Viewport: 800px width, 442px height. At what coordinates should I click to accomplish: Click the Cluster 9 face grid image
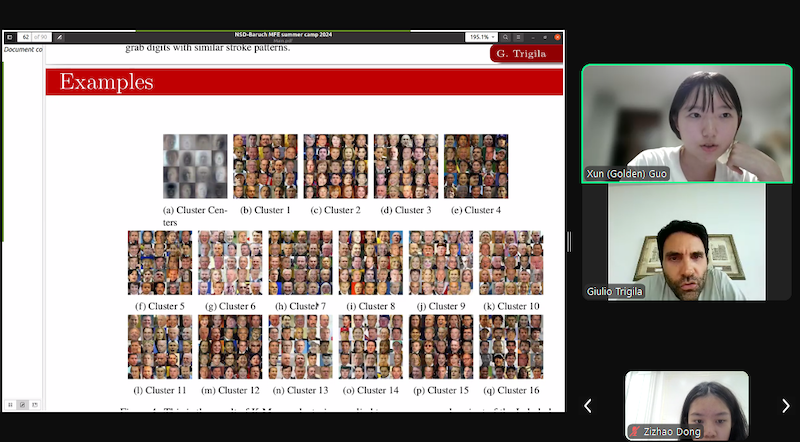tap(441, 263)
